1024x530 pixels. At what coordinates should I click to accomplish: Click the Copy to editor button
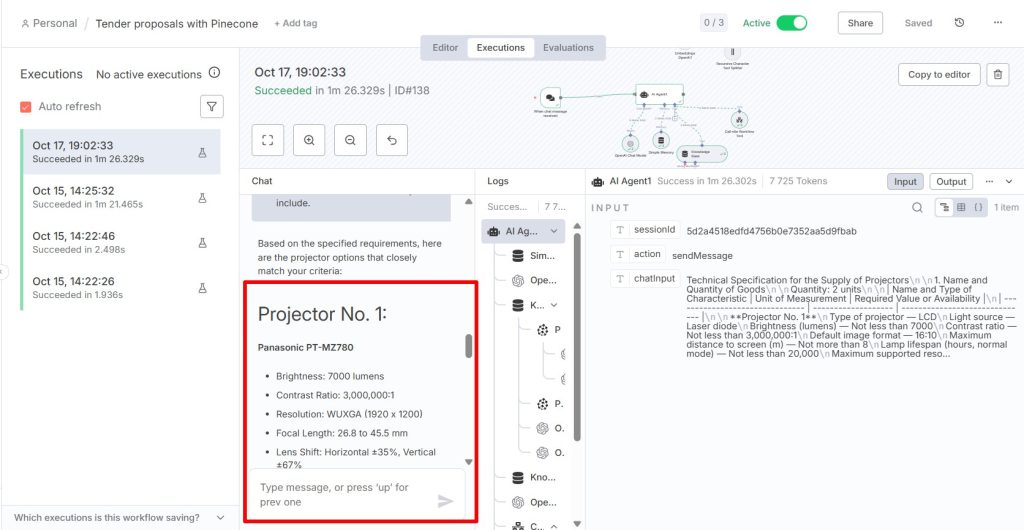tap(939, 75)
